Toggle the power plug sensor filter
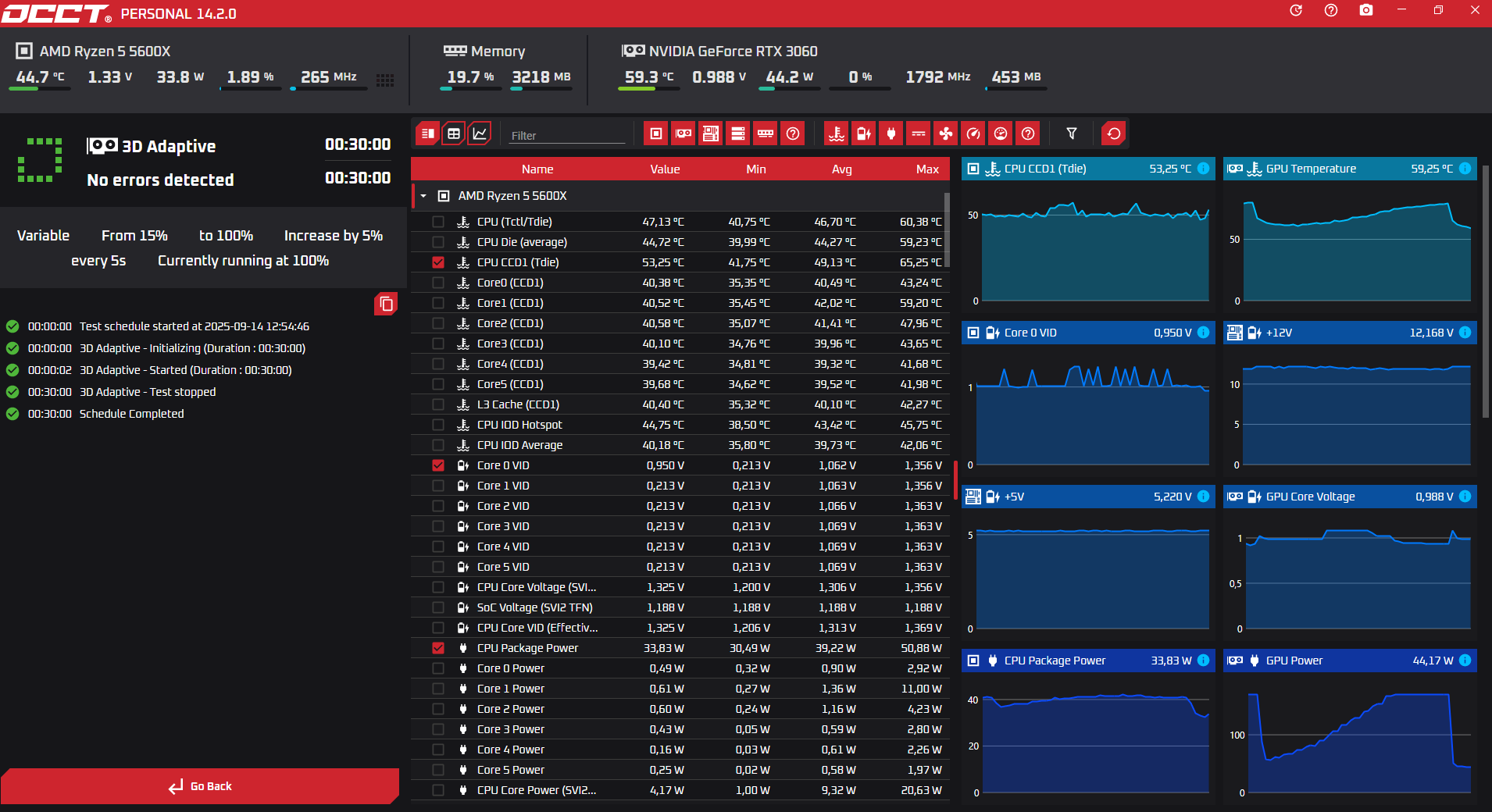 891,134
